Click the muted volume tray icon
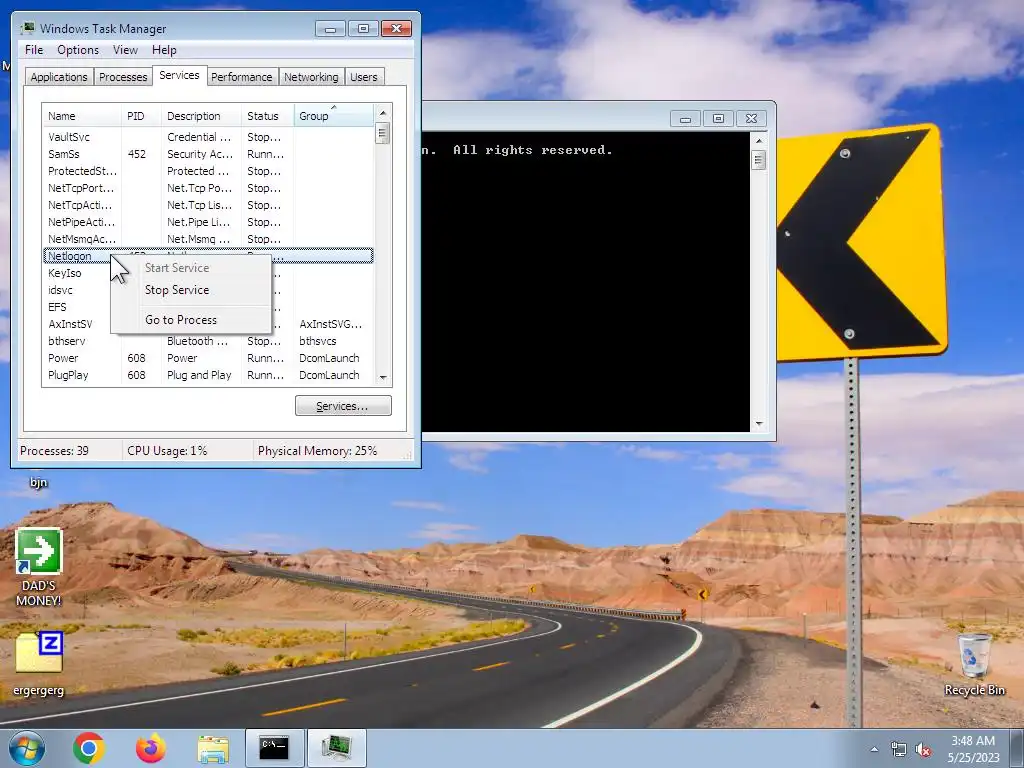Screen dimensions: 1024x768 (x=923, y=750)
